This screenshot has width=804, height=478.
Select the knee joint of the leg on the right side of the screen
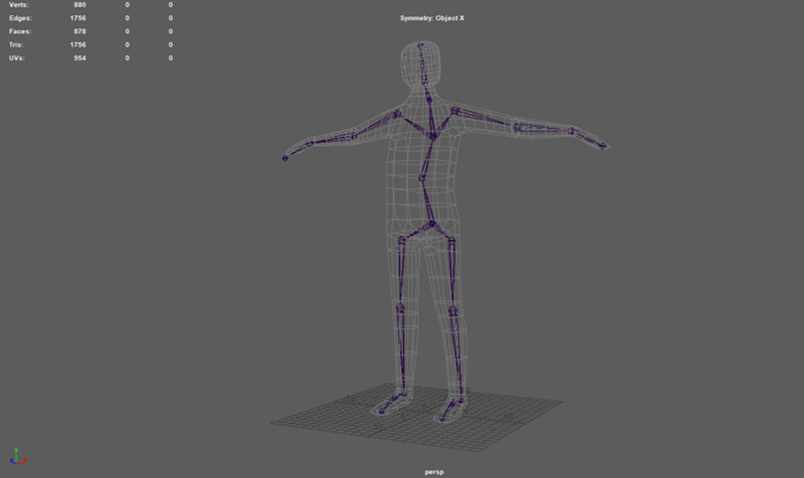(452, 311)
